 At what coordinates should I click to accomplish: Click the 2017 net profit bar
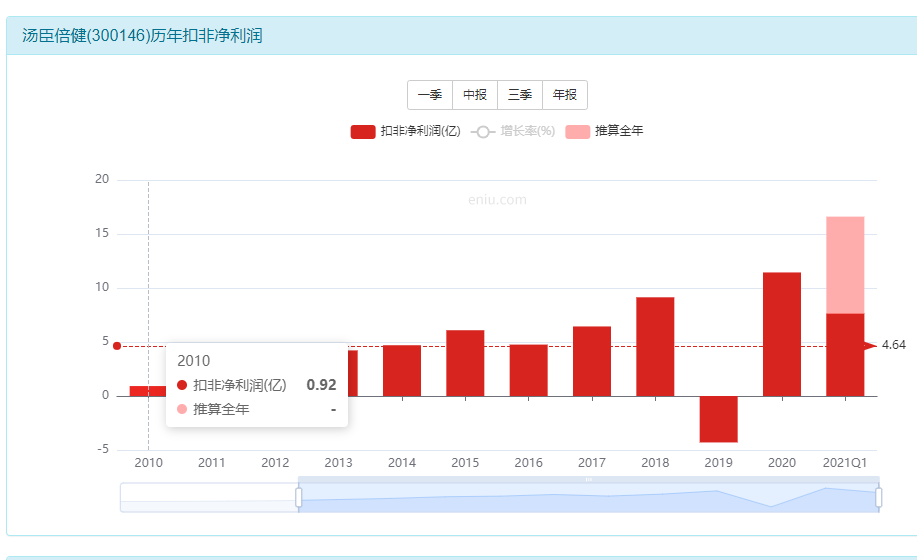(592, 361)
